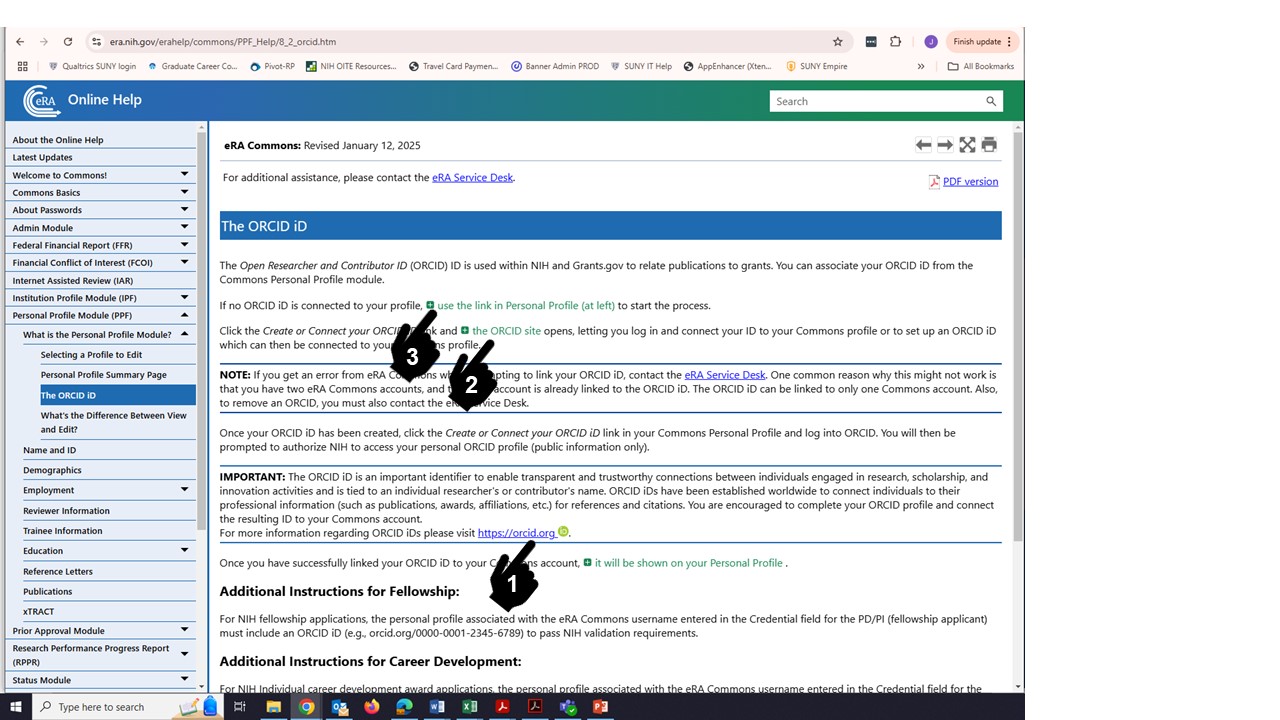This screenshot has height=720, width=1280.
Task: Open site information icon beside the URL
Action: point(96,42)
